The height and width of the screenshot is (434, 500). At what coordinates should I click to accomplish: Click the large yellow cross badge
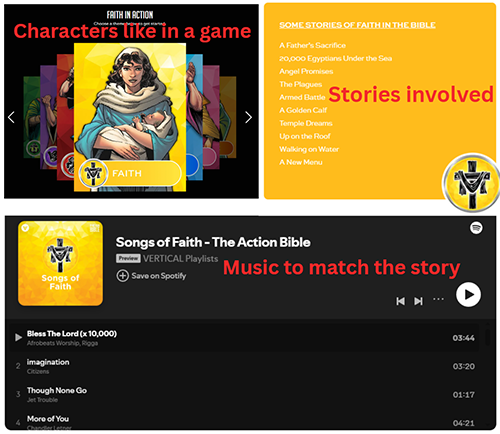471,182
